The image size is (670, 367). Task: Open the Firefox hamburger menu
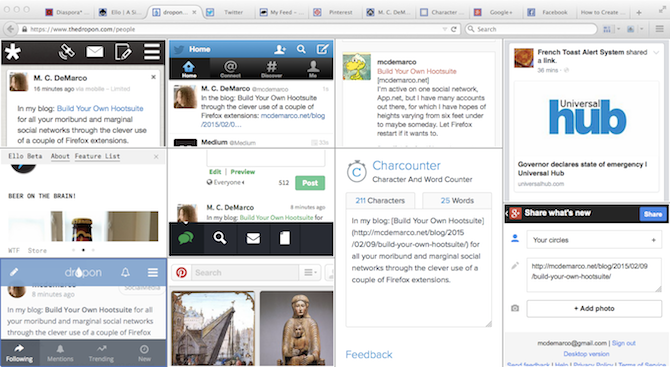[x=659, y=29]
